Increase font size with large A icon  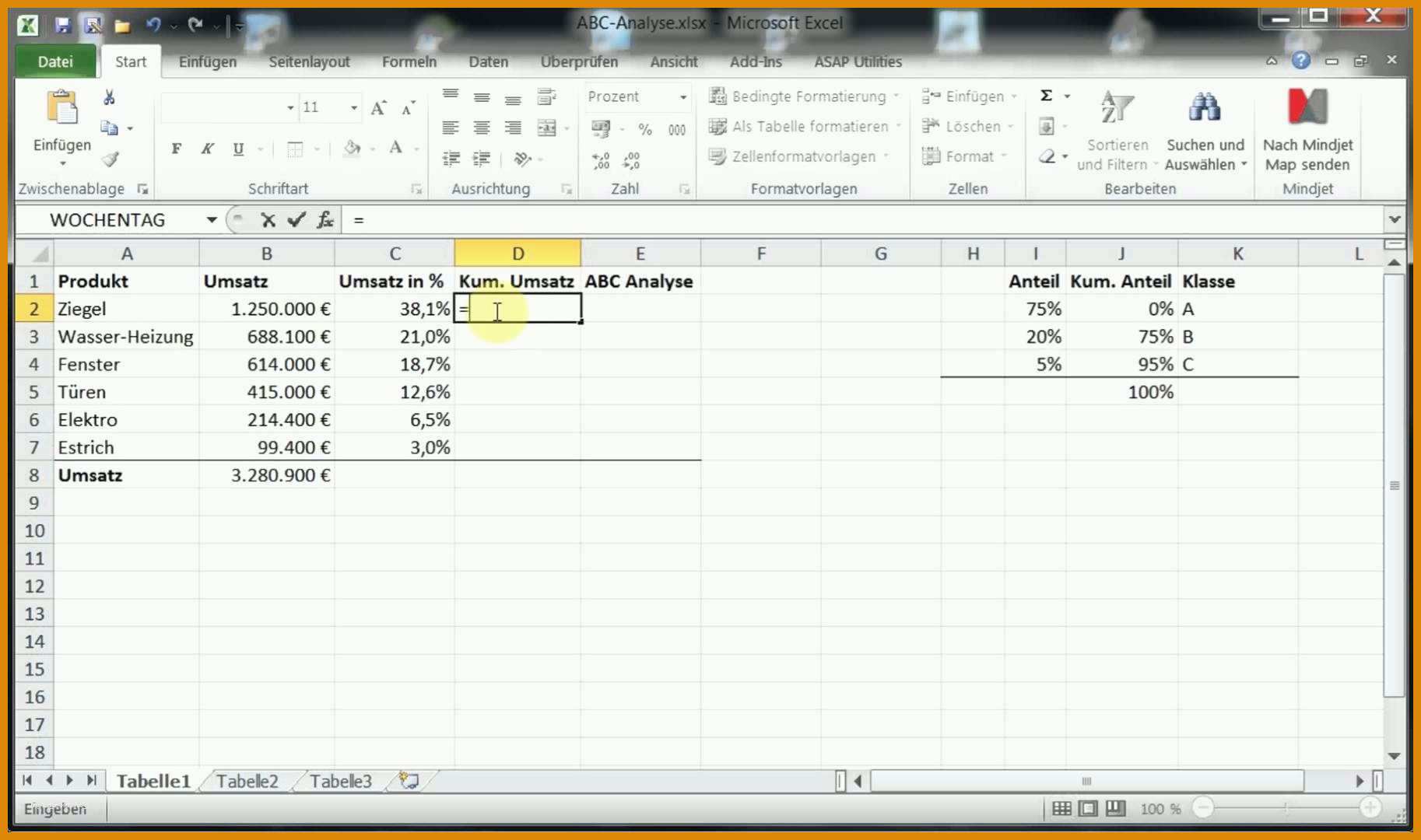[x=378, y=108]
